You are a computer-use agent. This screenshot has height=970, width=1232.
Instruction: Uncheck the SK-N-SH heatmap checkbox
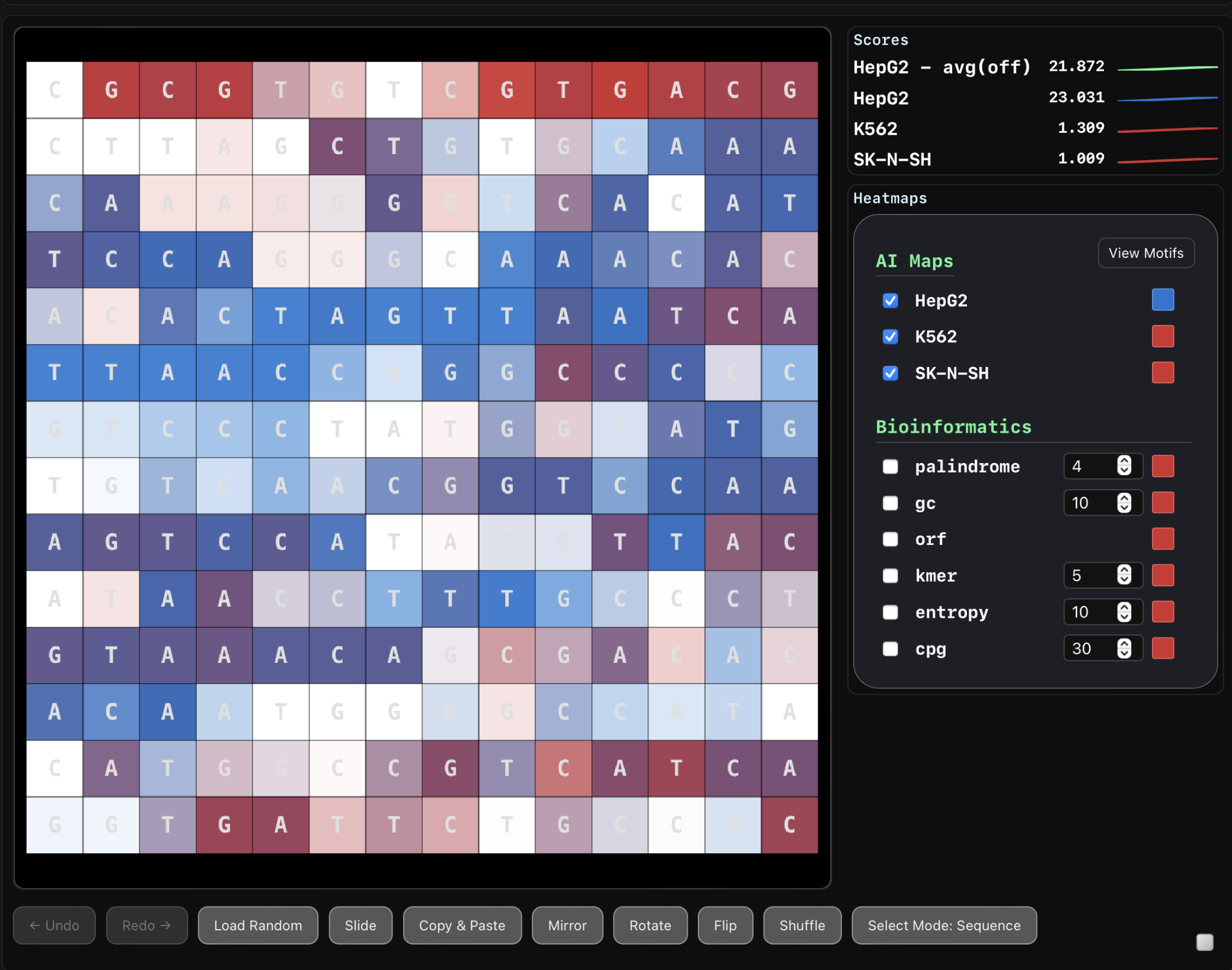(890, 373)
